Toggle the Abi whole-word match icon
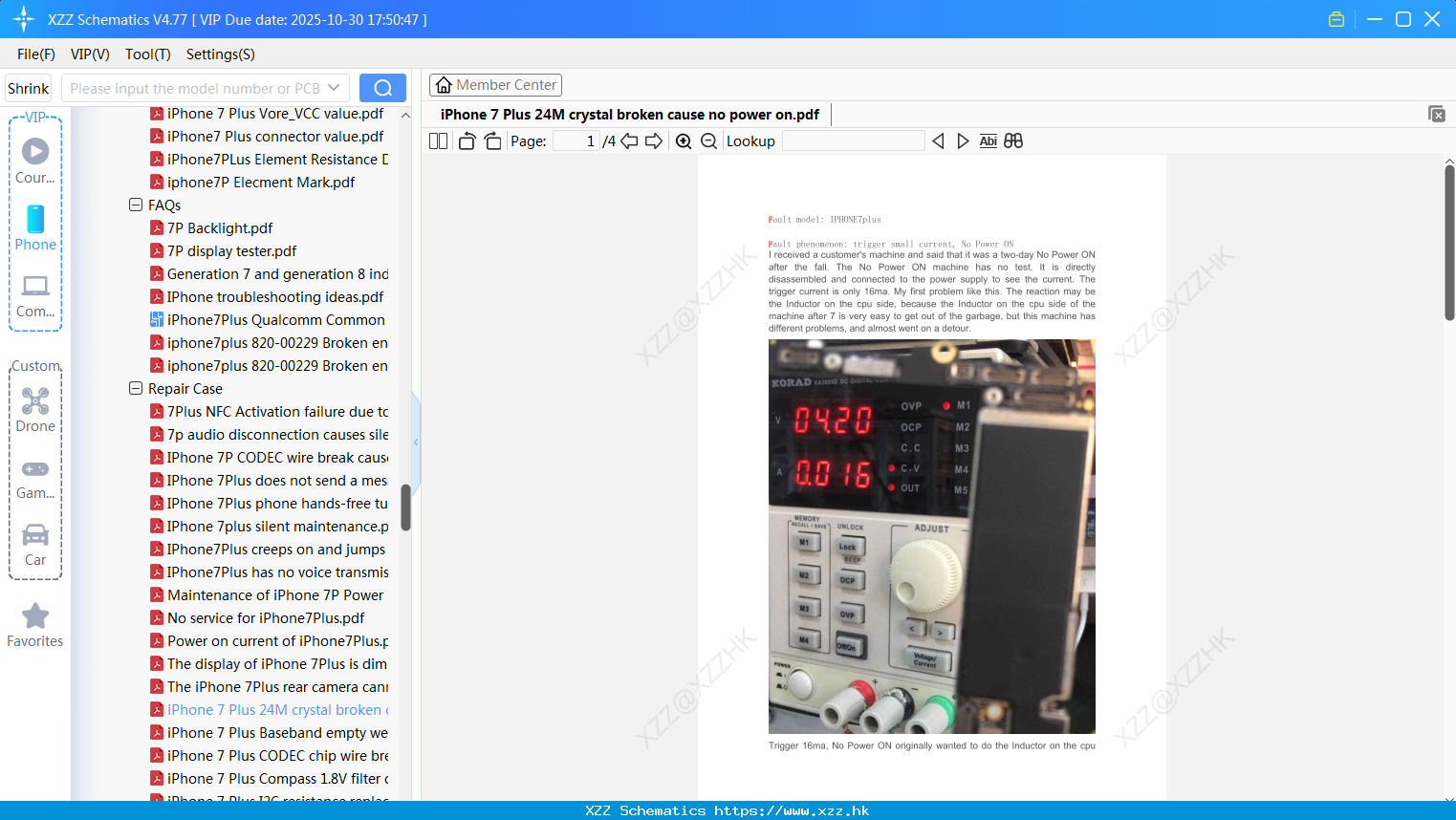Screen dimensions: 1456x820 click(989, 141)
